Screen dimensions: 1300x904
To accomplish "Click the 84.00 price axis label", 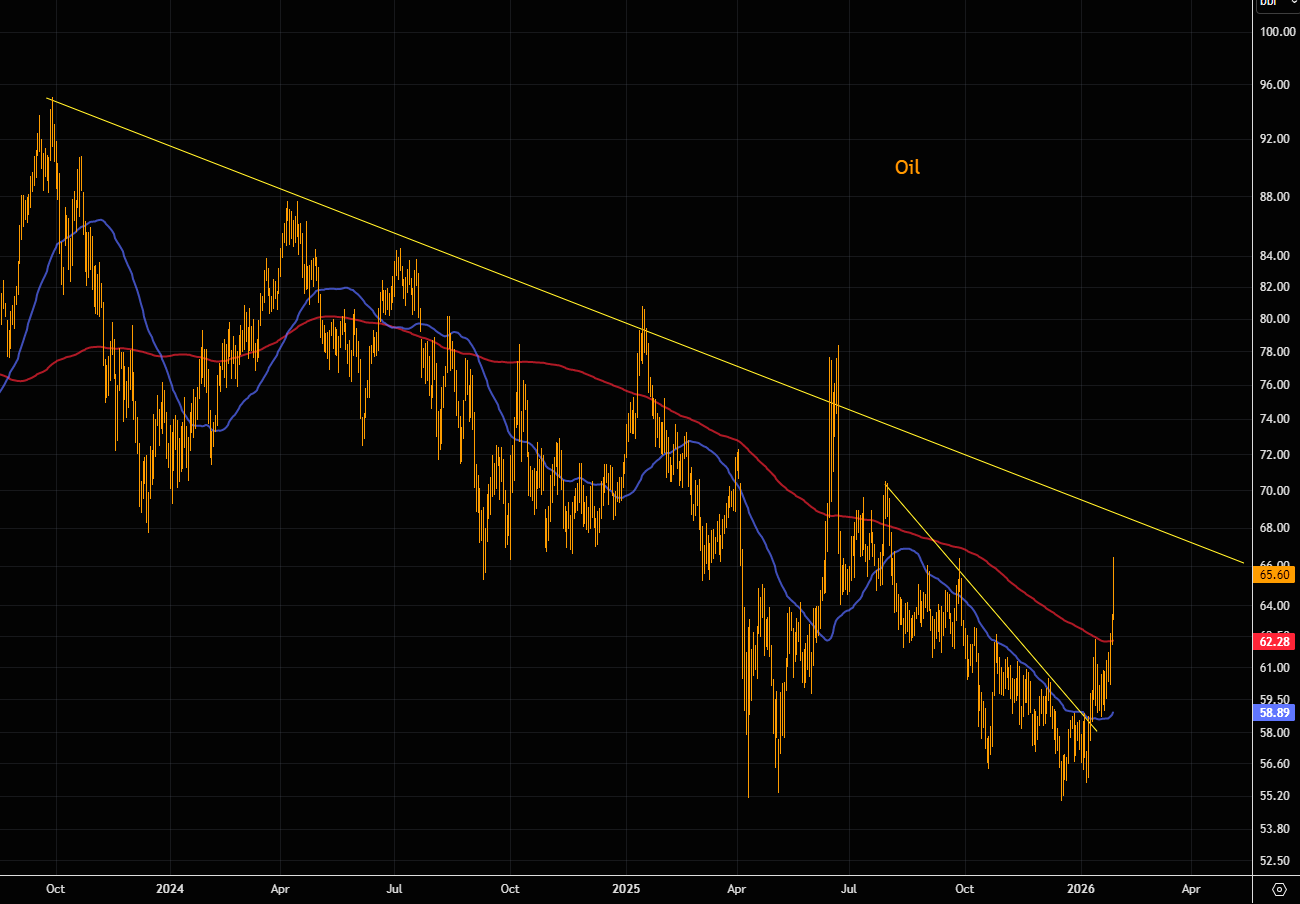I will 1273,256.
